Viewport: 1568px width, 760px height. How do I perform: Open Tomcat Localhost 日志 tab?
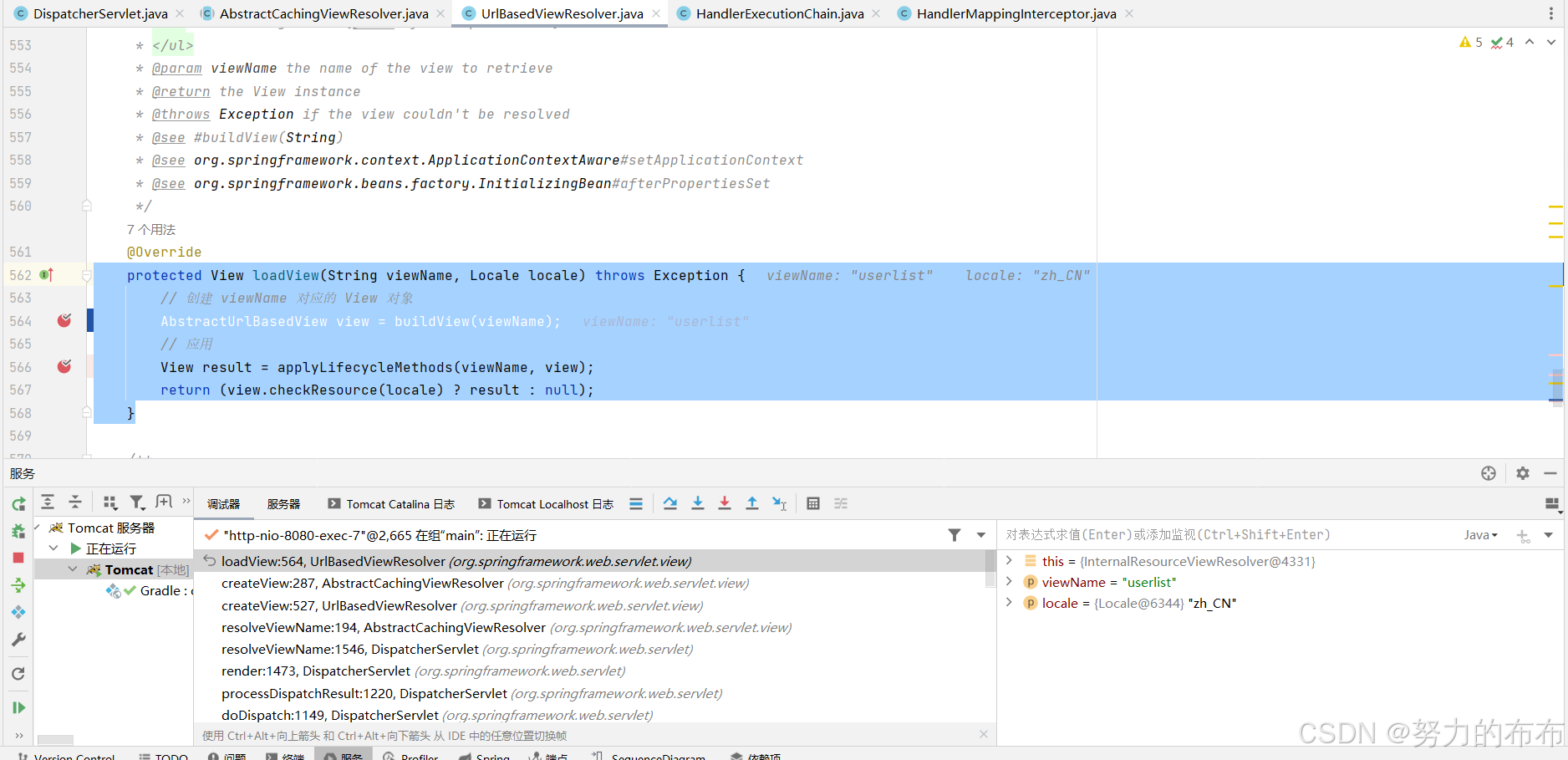click(x=546, y=504)
